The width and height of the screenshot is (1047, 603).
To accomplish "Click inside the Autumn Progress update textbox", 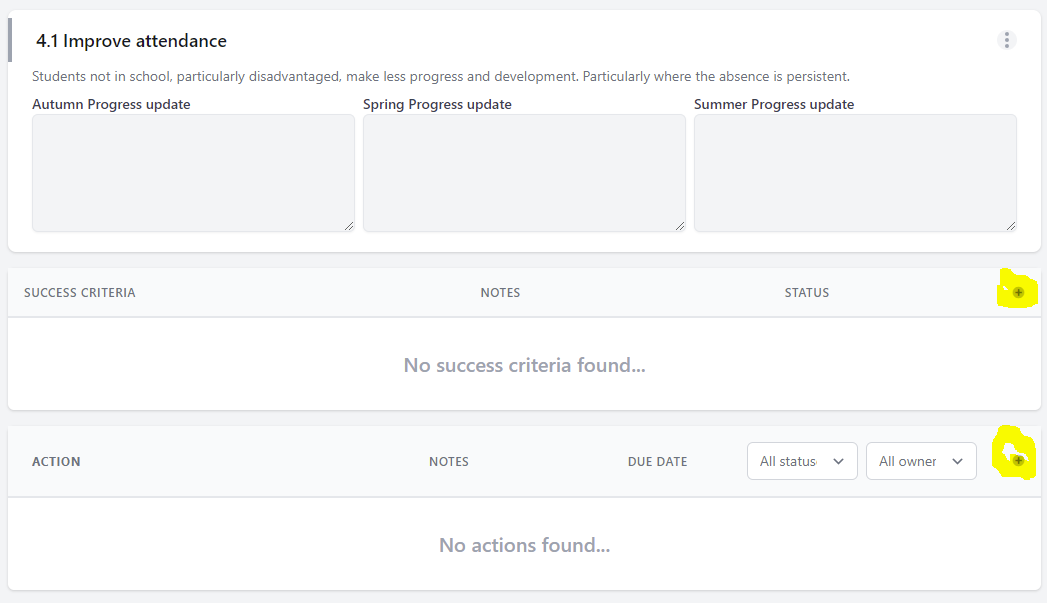I will coord(193,172).
